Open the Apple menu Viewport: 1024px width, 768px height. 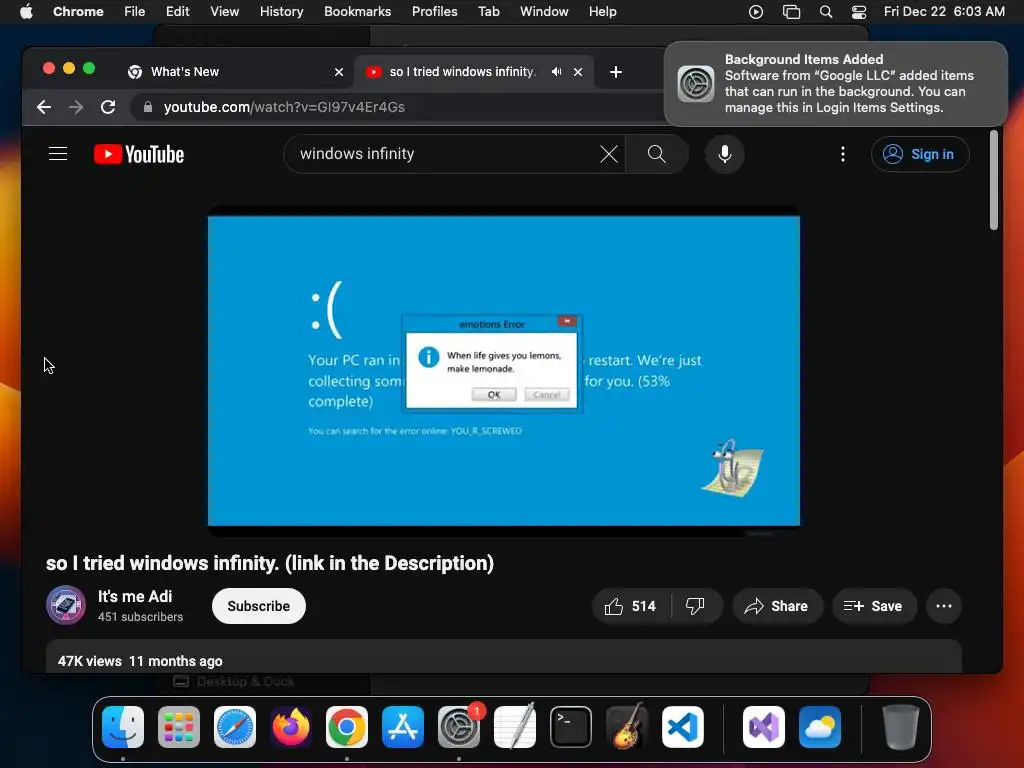tap(26, 11)
